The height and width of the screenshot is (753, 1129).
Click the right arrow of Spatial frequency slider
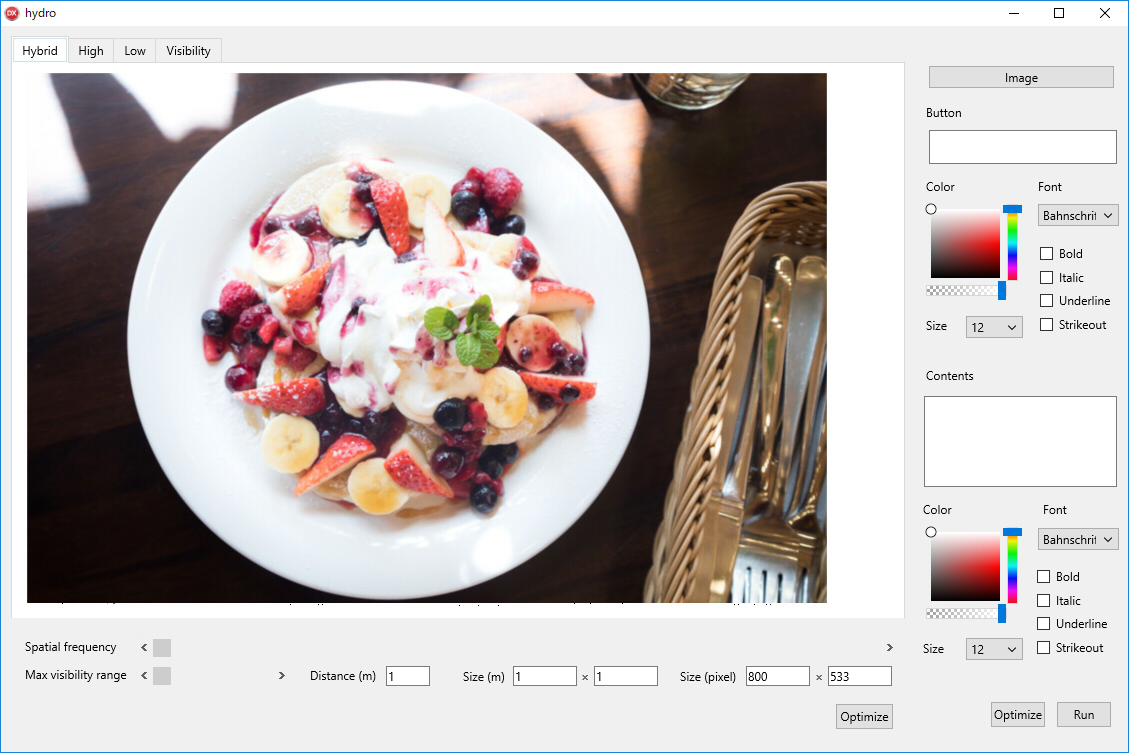tap(889, 648)
